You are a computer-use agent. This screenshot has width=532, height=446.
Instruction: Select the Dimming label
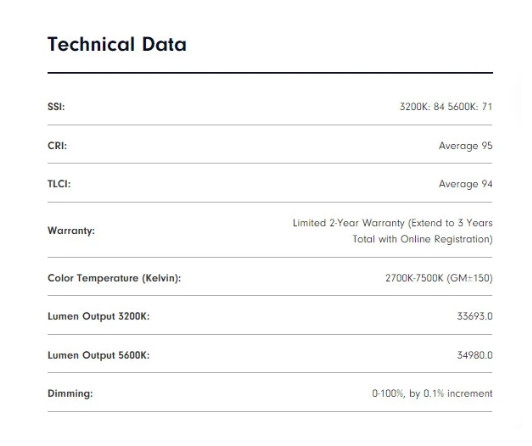tap(70, 394)
